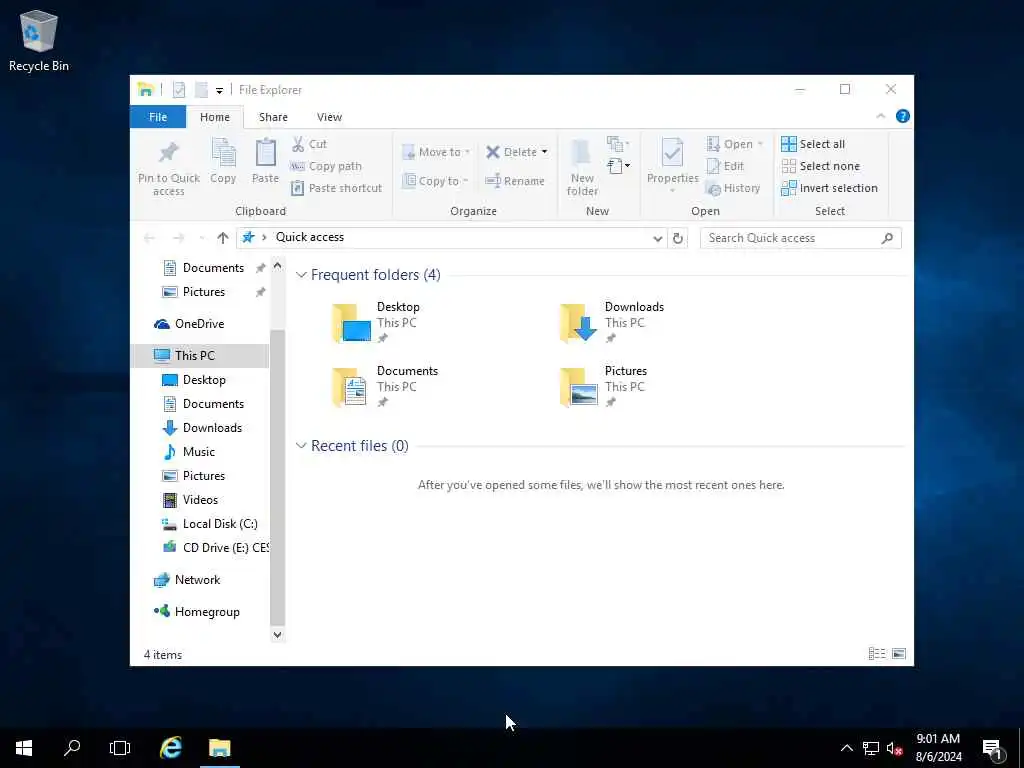This screenshot has height=768, width=1024.
Task: Switch to the Home ribbon tab
Action: [x=215, y=117]
